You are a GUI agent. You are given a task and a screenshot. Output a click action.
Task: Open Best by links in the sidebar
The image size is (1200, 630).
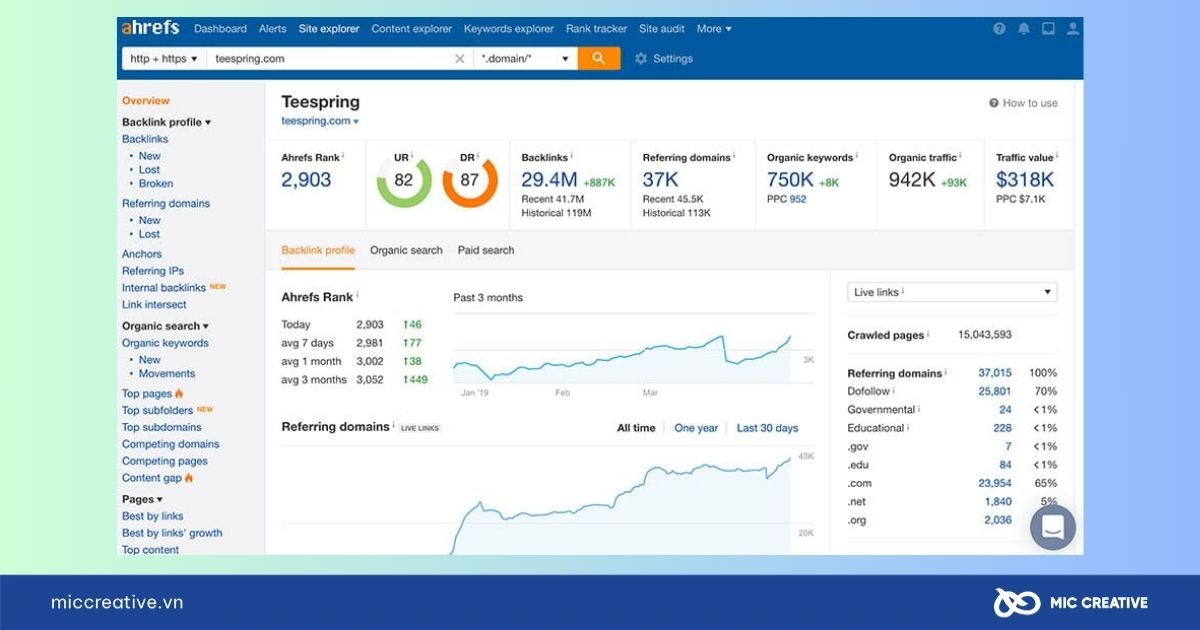pos(153,516)
